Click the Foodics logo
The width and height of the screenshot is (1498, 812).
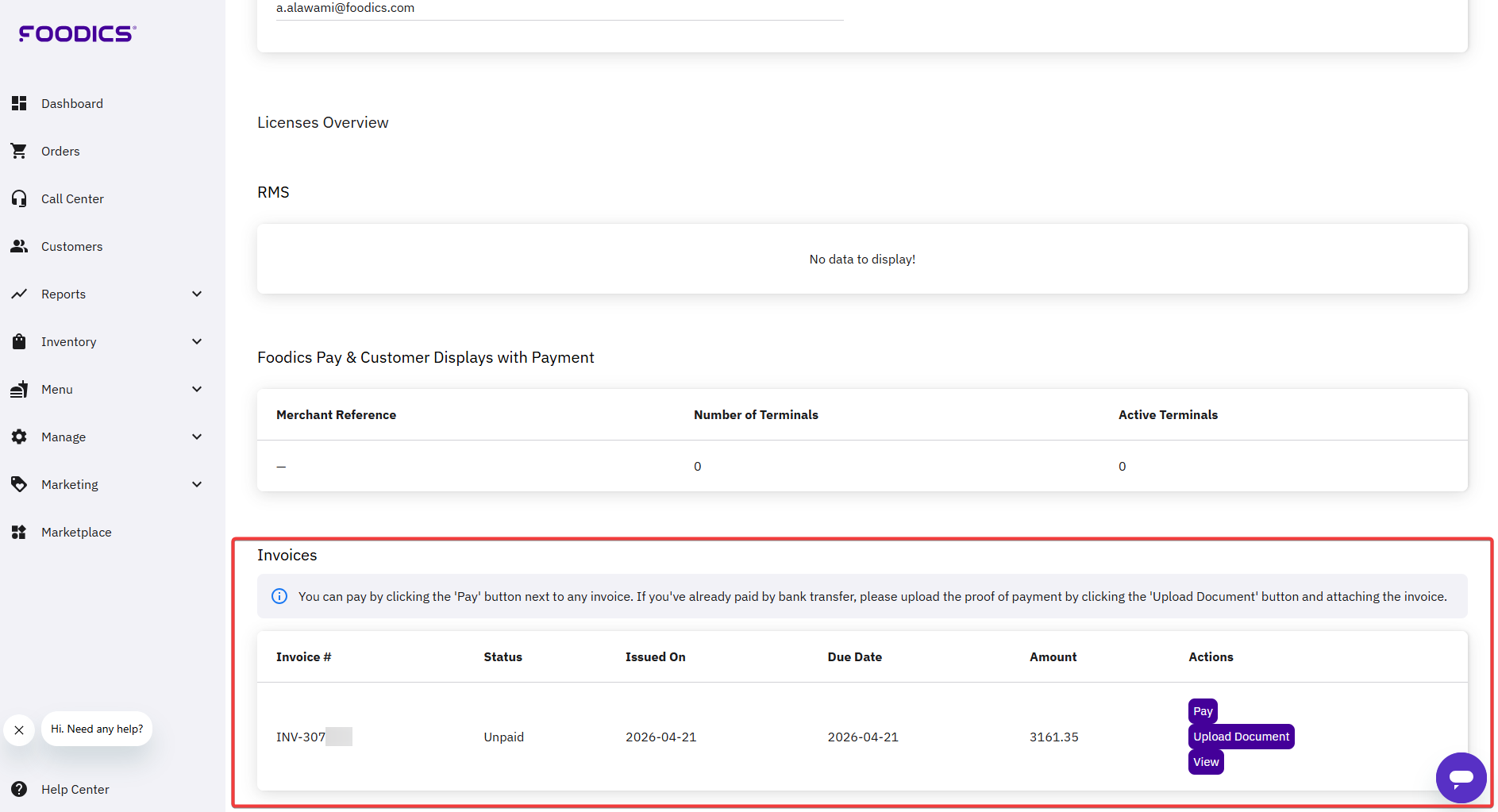[78, 33]
